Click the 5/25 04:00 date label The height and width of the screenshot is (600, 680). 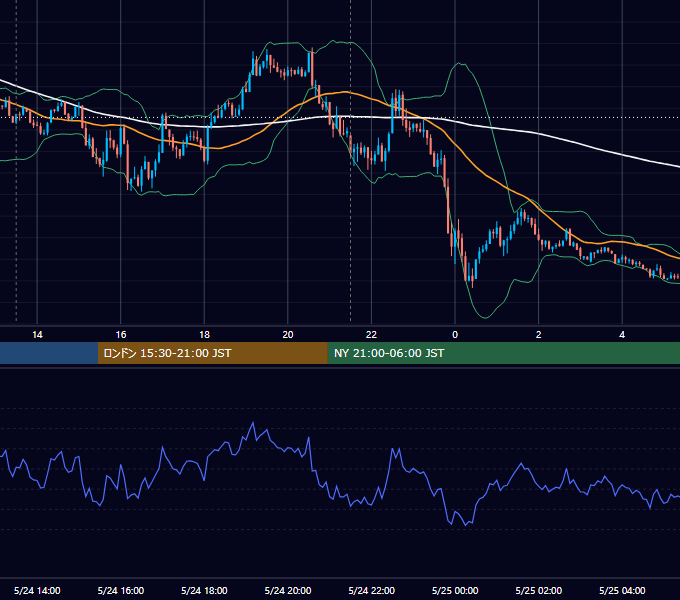point(622,590)
